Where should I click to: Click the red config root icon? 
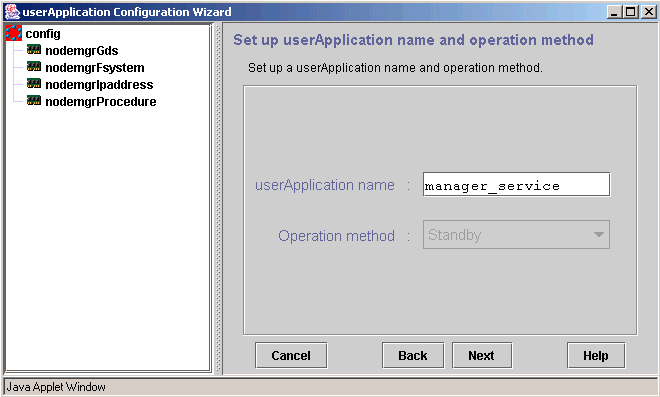[14, 33]
